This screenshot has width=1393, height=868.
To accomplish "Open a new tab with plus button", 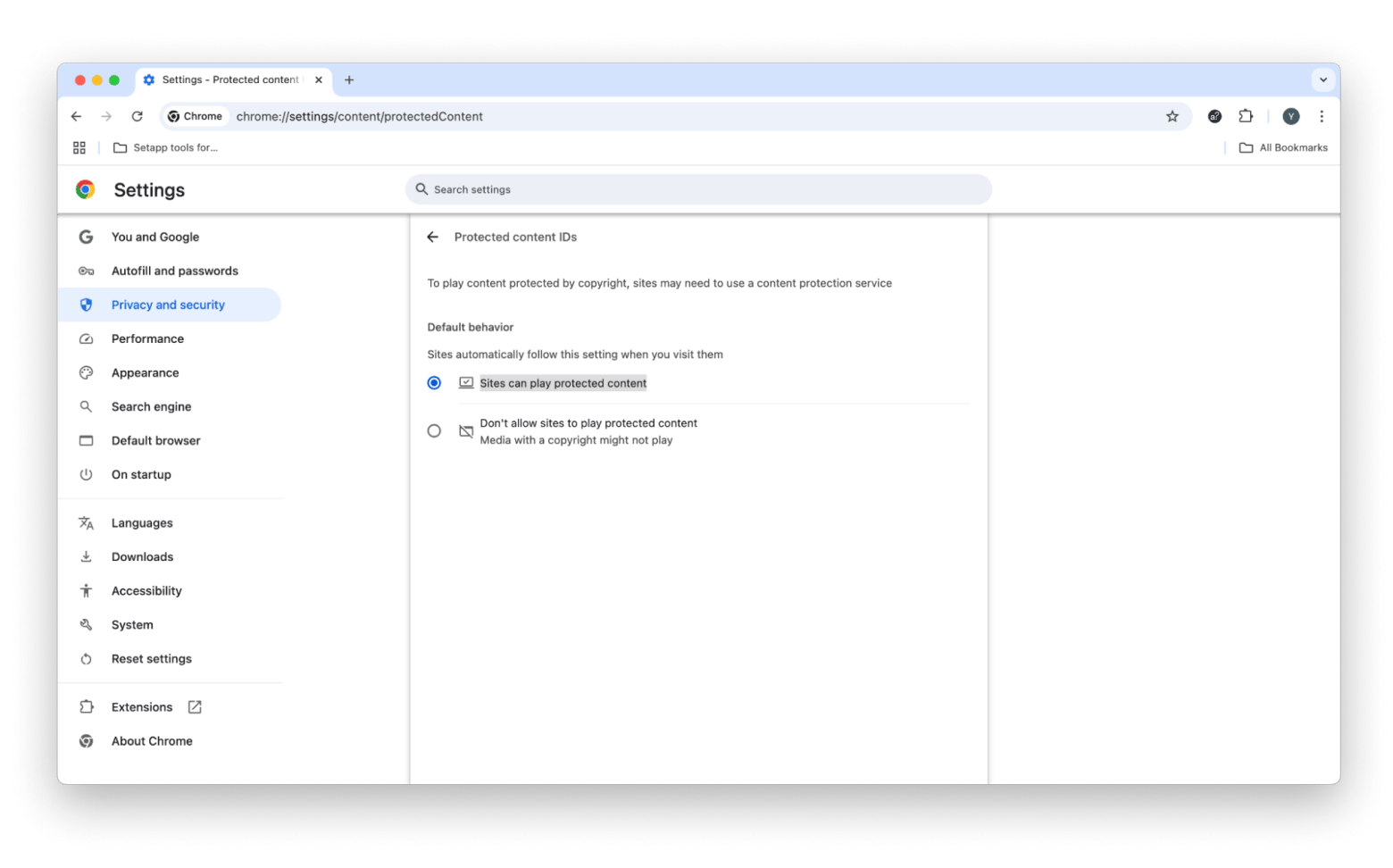I will click(349, 79).
